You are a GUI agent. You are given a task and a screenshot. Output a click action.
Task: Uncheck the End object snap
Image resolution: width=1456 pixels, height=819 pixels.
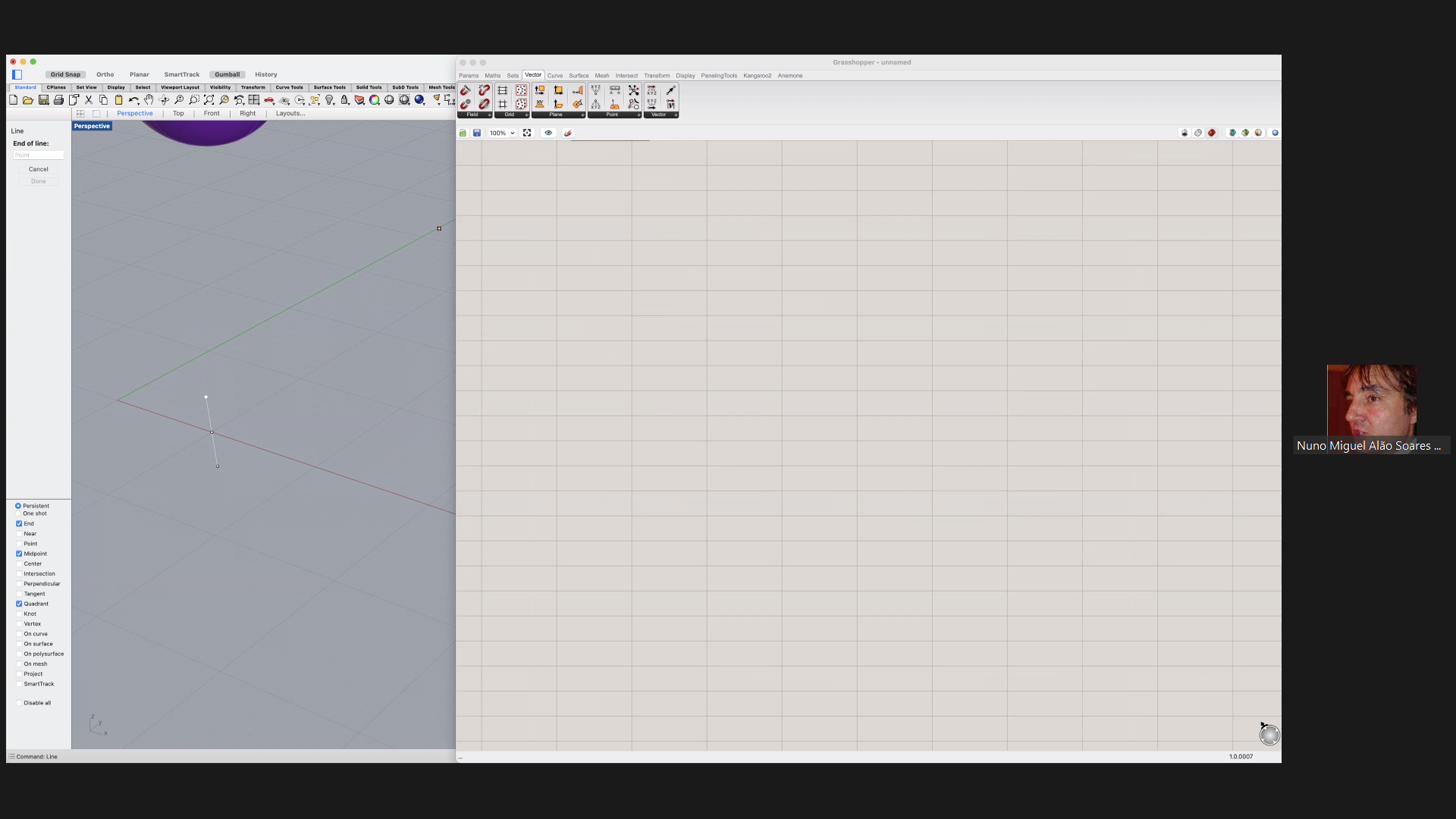pos(19,523)
